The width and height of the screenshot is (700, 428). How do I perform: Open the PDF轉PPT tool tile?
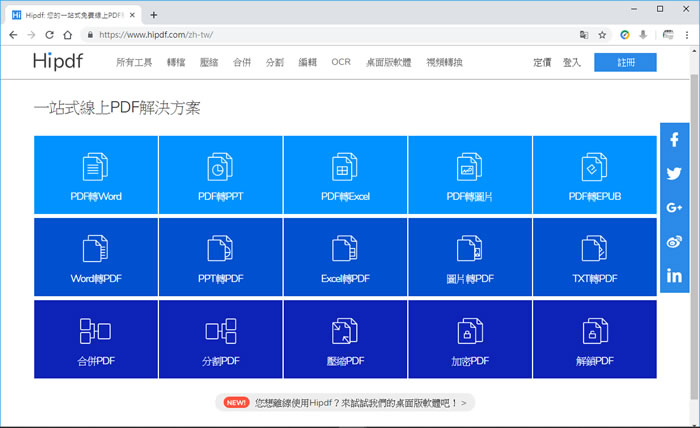coord(221,175)
